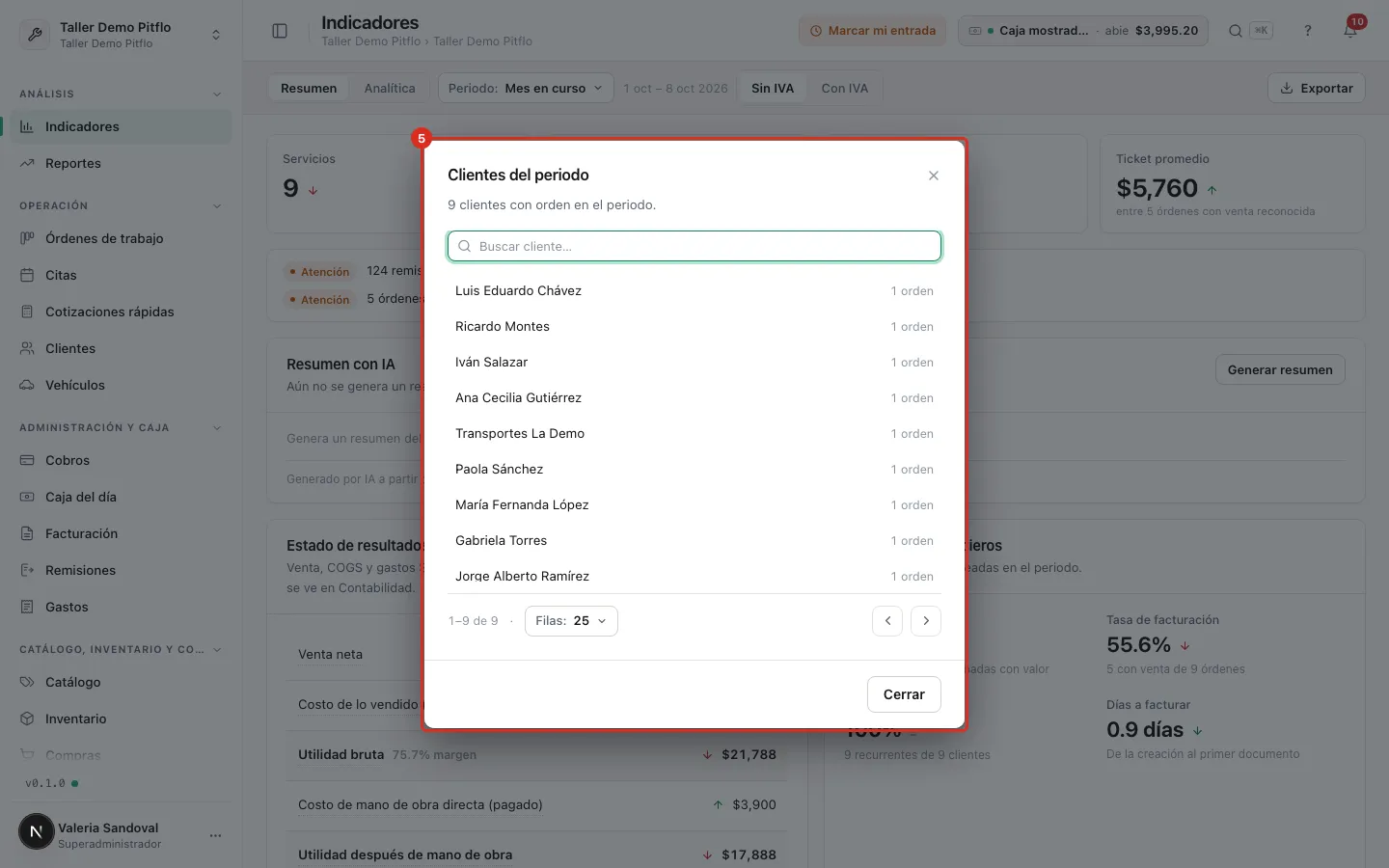Image resolution: width=1389 pixels, height=868 pixels.
Task: Click the Buscar cliente search field
Action: (x=694, y=246)
